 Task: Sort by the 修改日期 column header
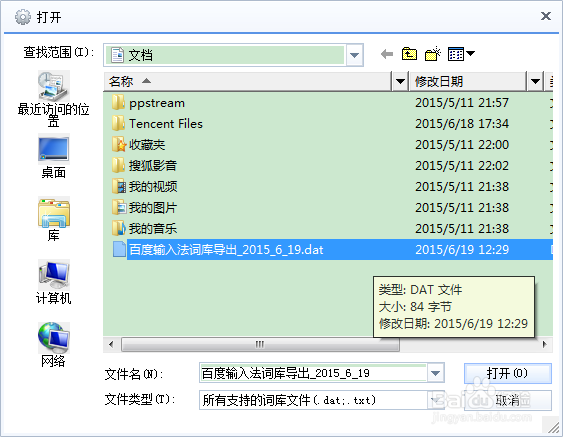coord(468,82)
